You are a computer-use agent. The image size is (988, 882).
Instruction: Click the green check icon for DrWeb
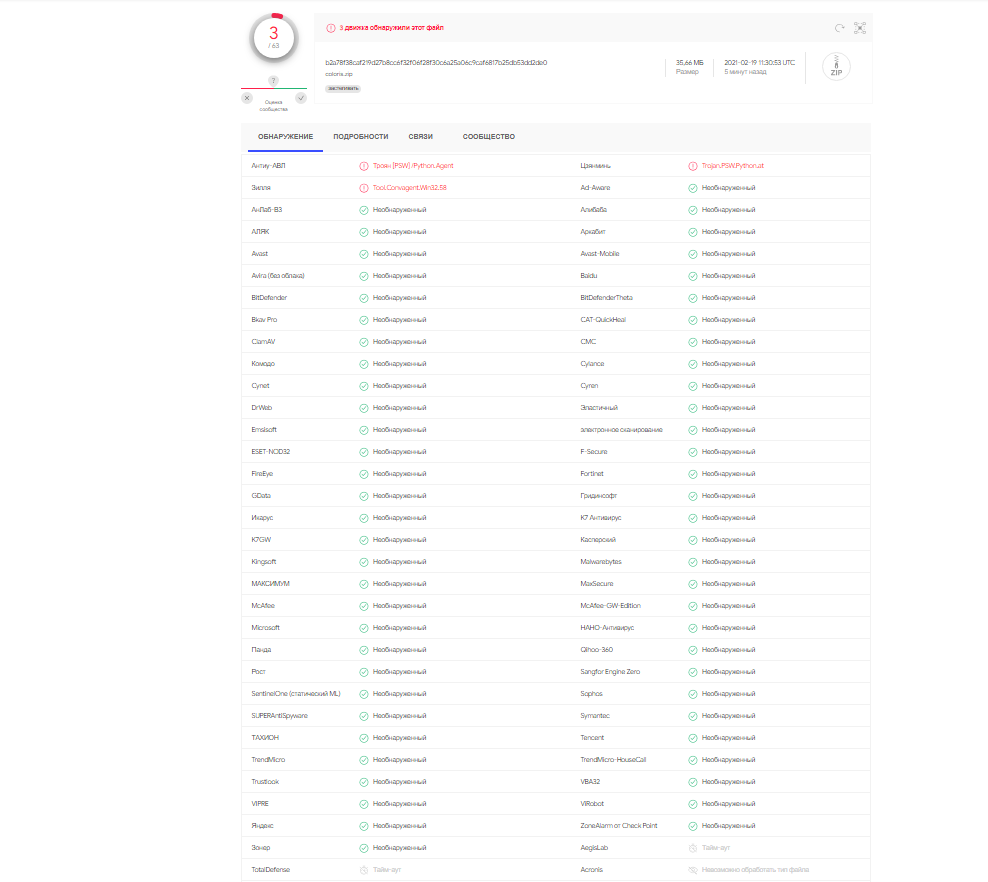(364, 408)
